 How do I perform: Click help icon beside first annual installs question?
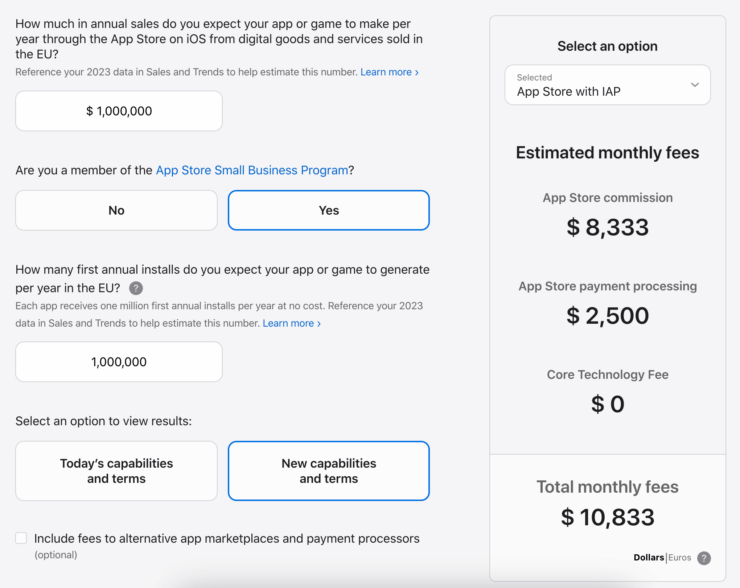(136, 288)
